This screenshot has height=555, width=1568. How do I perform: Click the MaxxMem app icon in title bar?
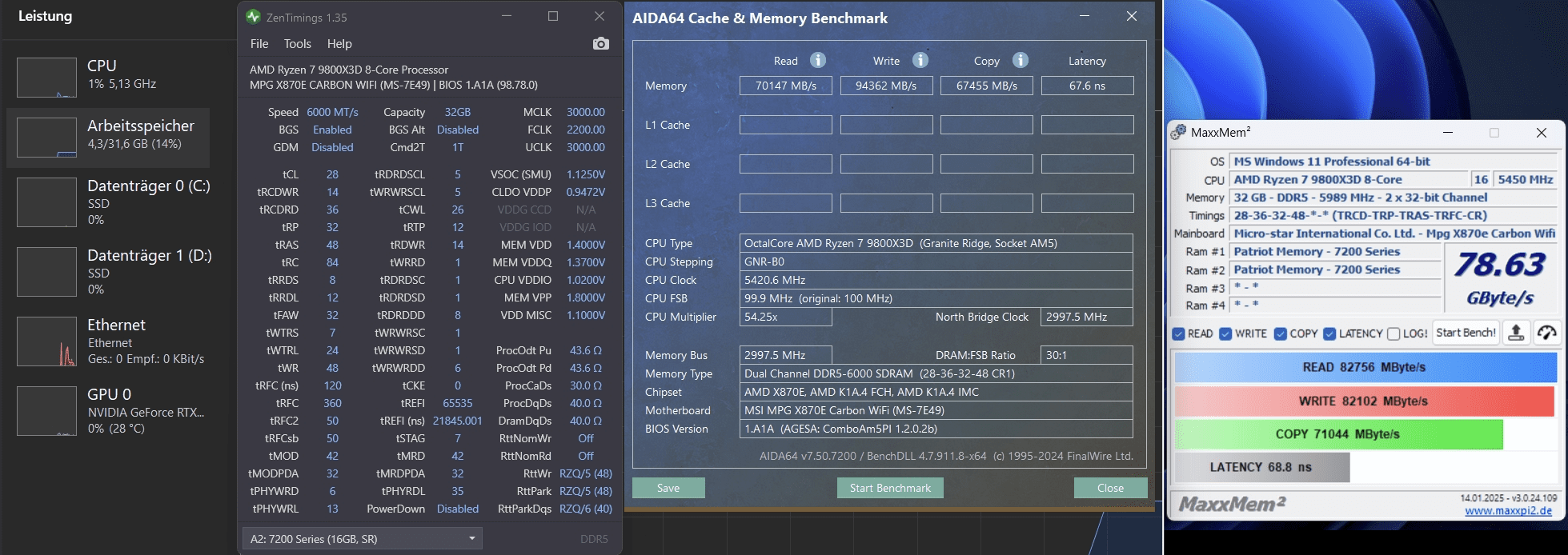point(1178,133)
